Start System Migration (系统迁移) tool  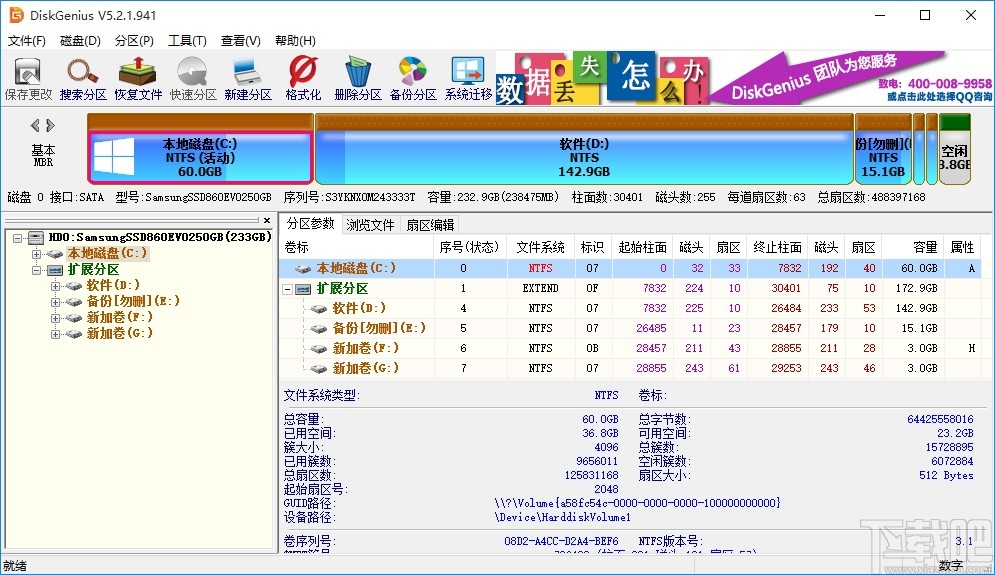(x=468, y=79)
